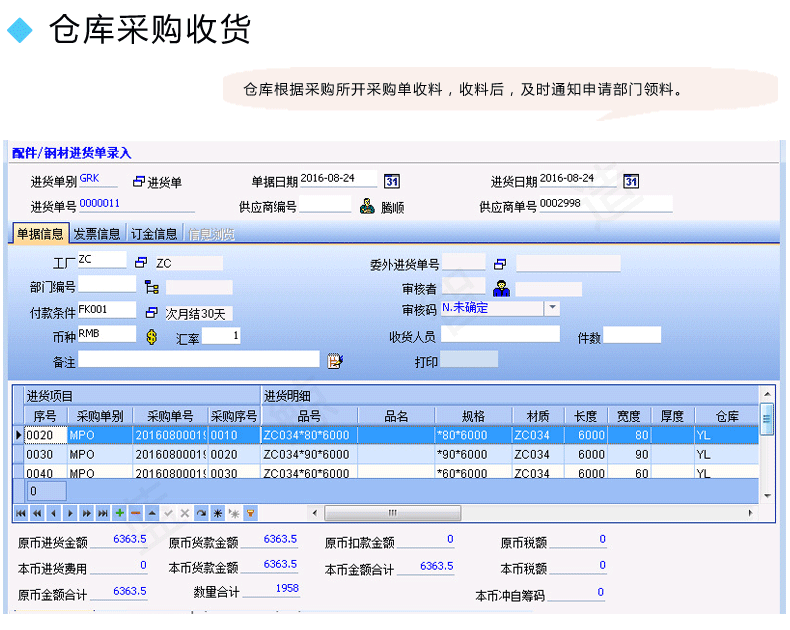Add a new row with green plus
Screen dimensions: 790x630
tap(119, 514)
